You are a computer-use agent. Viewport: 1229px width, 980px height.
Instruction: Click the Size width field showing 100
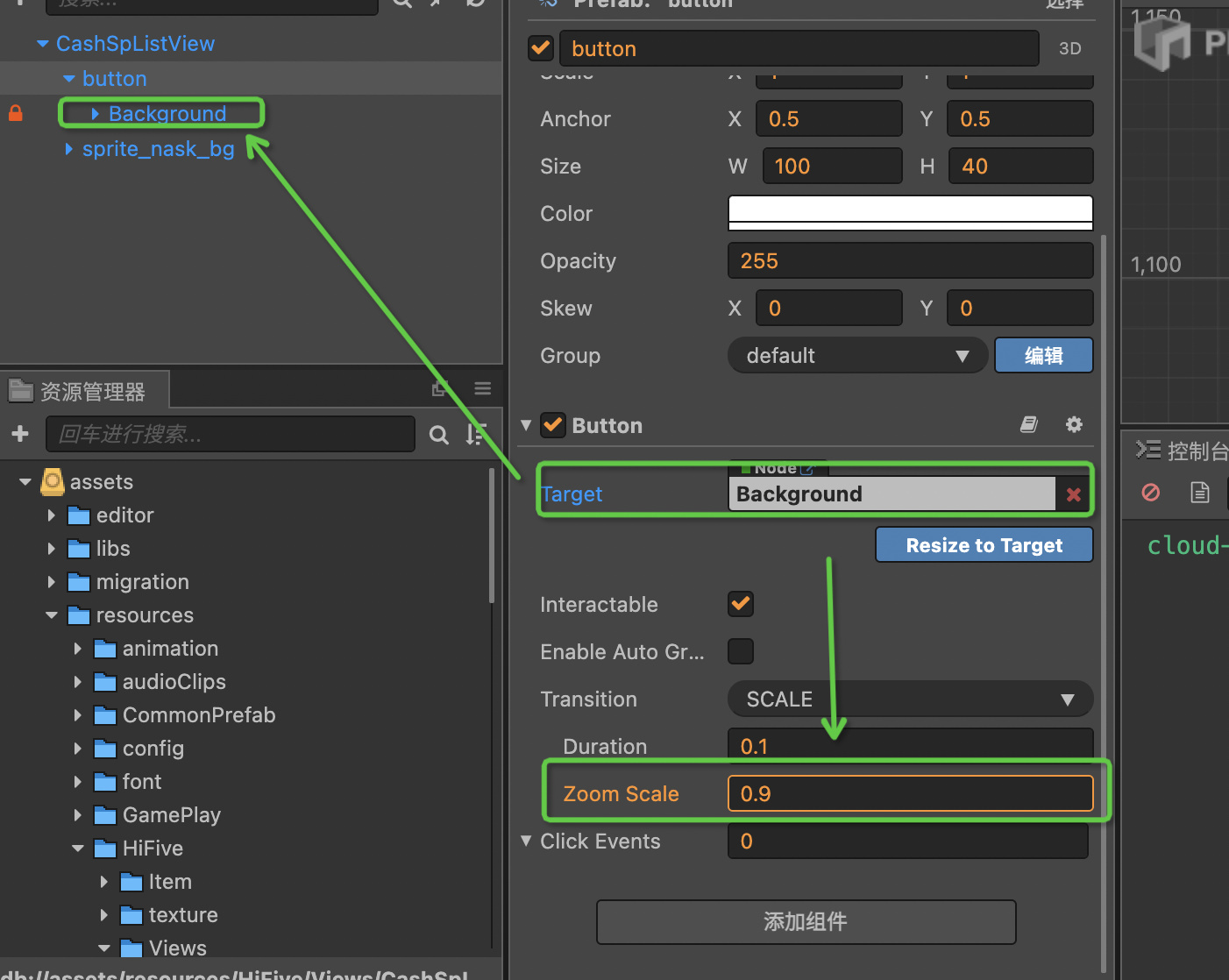point(833,167)
